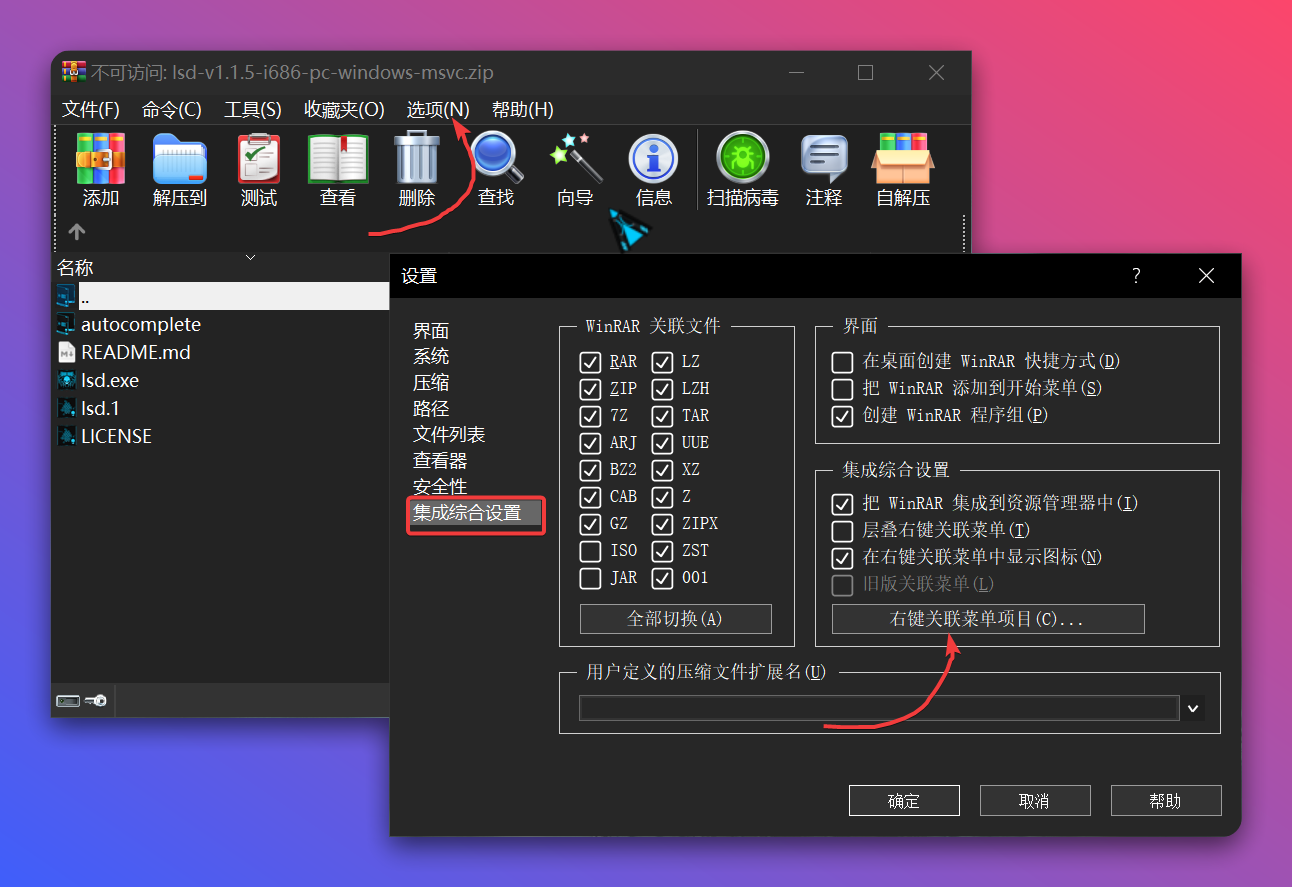The width and height of the screenshot is (1292, 887).
Task: Switch to the 系统 settings tab
Action: tap(431, 357)
